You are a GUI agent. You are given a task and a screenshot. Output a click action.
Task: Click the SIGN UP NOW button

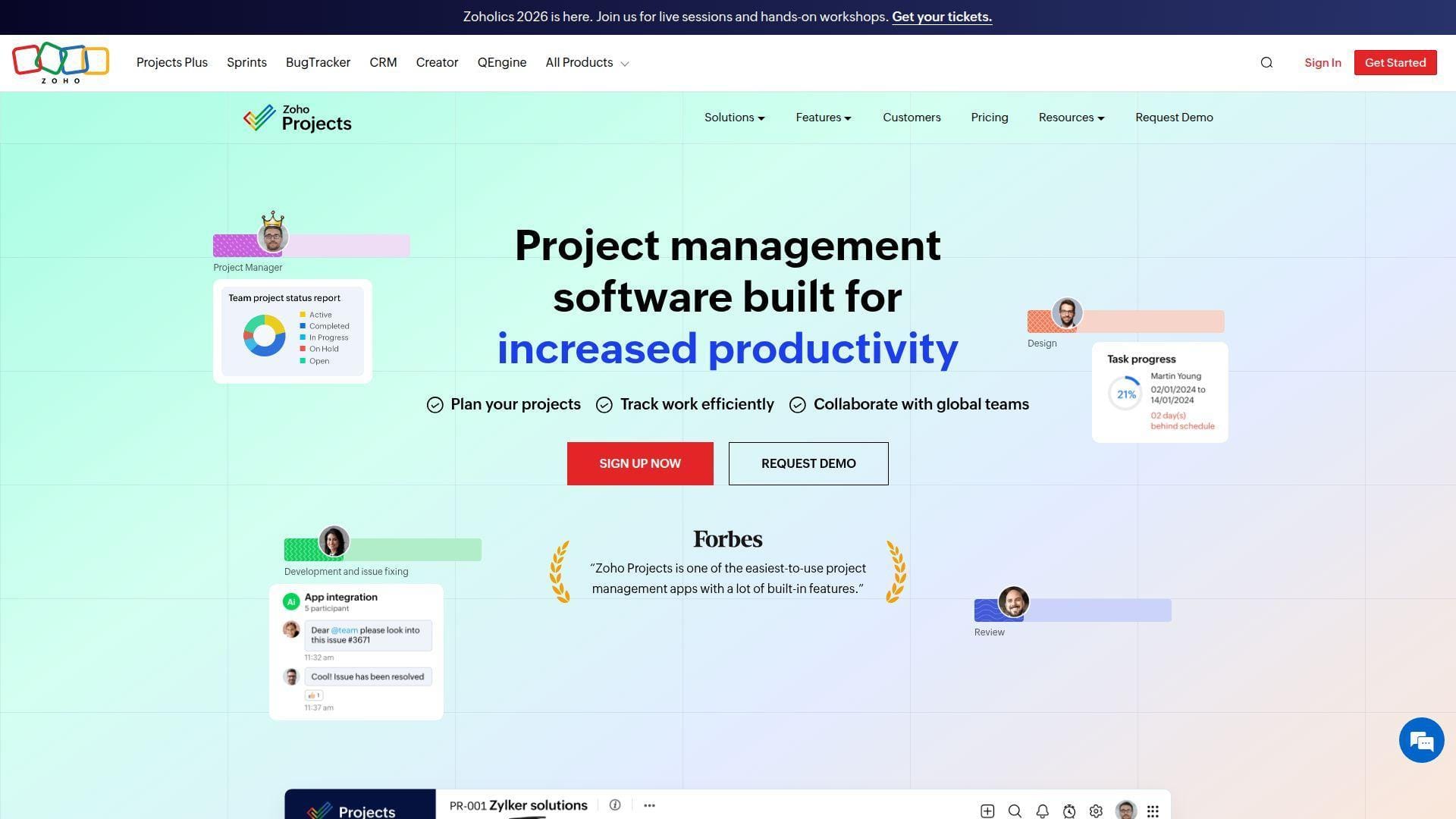[x=640, y=463]
